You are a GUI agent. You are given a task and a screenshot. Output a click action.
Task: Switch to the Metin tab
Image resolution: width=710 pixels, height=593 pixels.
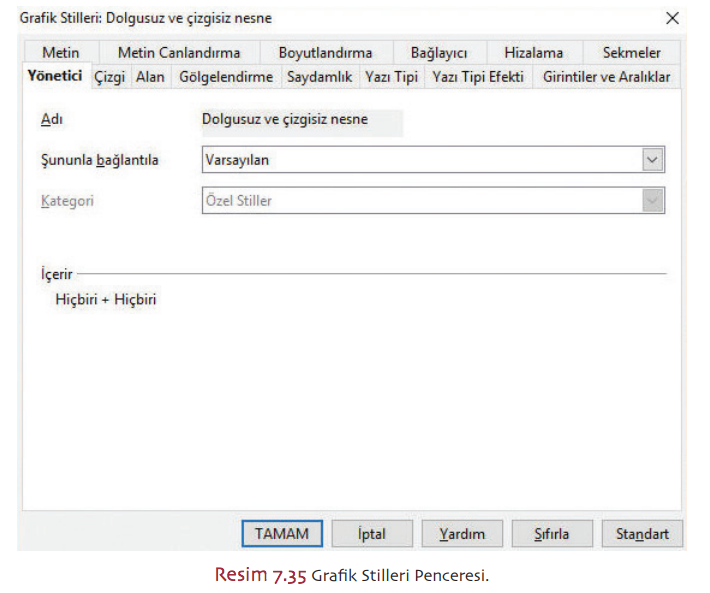coord(61,53)
